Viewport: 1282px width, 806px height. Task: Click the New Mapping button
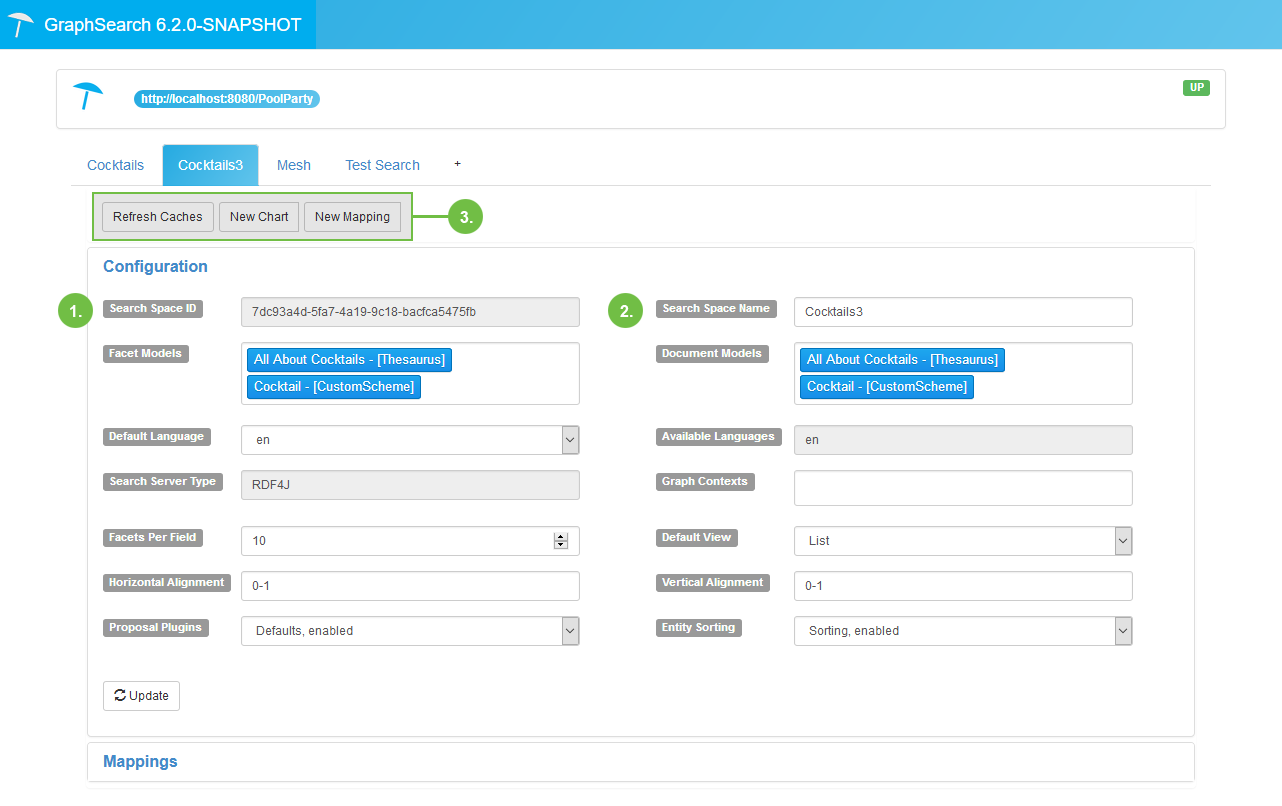pyautogui.click(x=352, y=217)
